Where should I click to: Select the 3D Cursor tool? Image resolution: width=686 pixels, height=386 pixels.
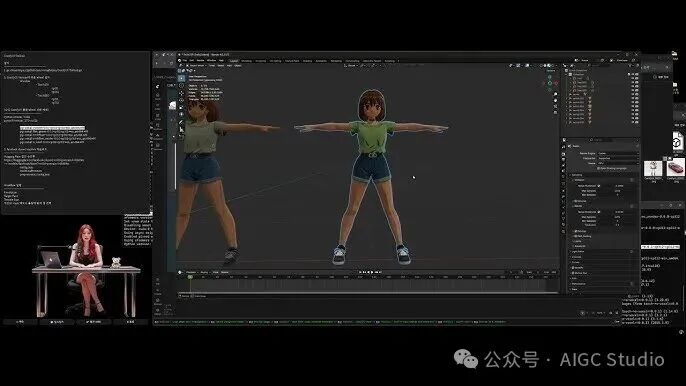[x=181, y=85]
